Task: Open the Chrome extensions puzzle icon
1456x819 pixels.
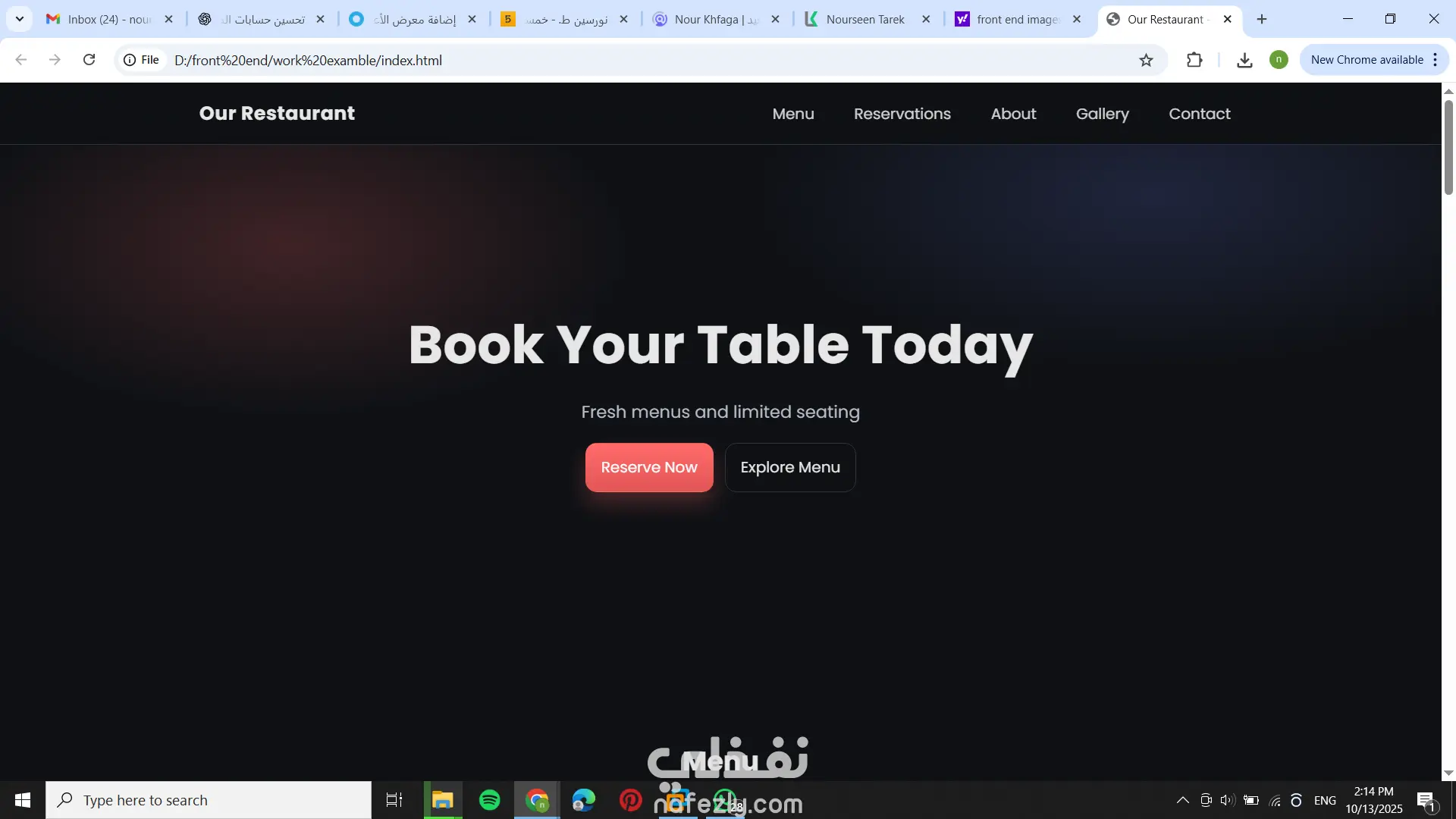Action: [x=1194, y=60]
